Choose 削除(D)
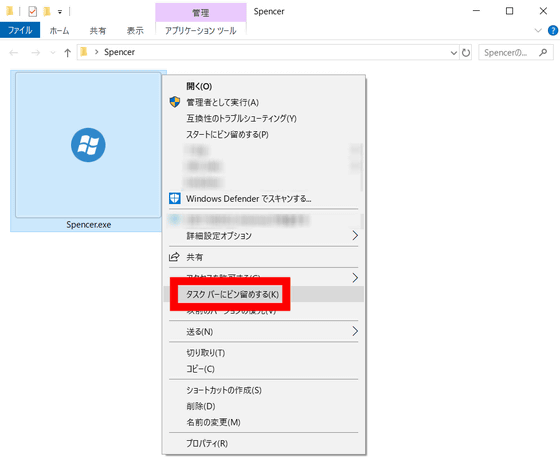 pyautogui.click(x=264, y=406)
